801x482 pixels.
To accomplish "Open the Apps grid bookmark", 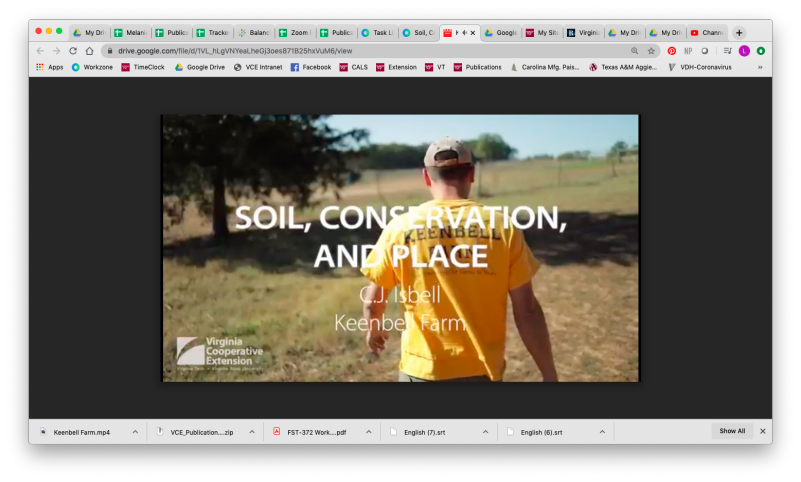I will click(50, 67).
